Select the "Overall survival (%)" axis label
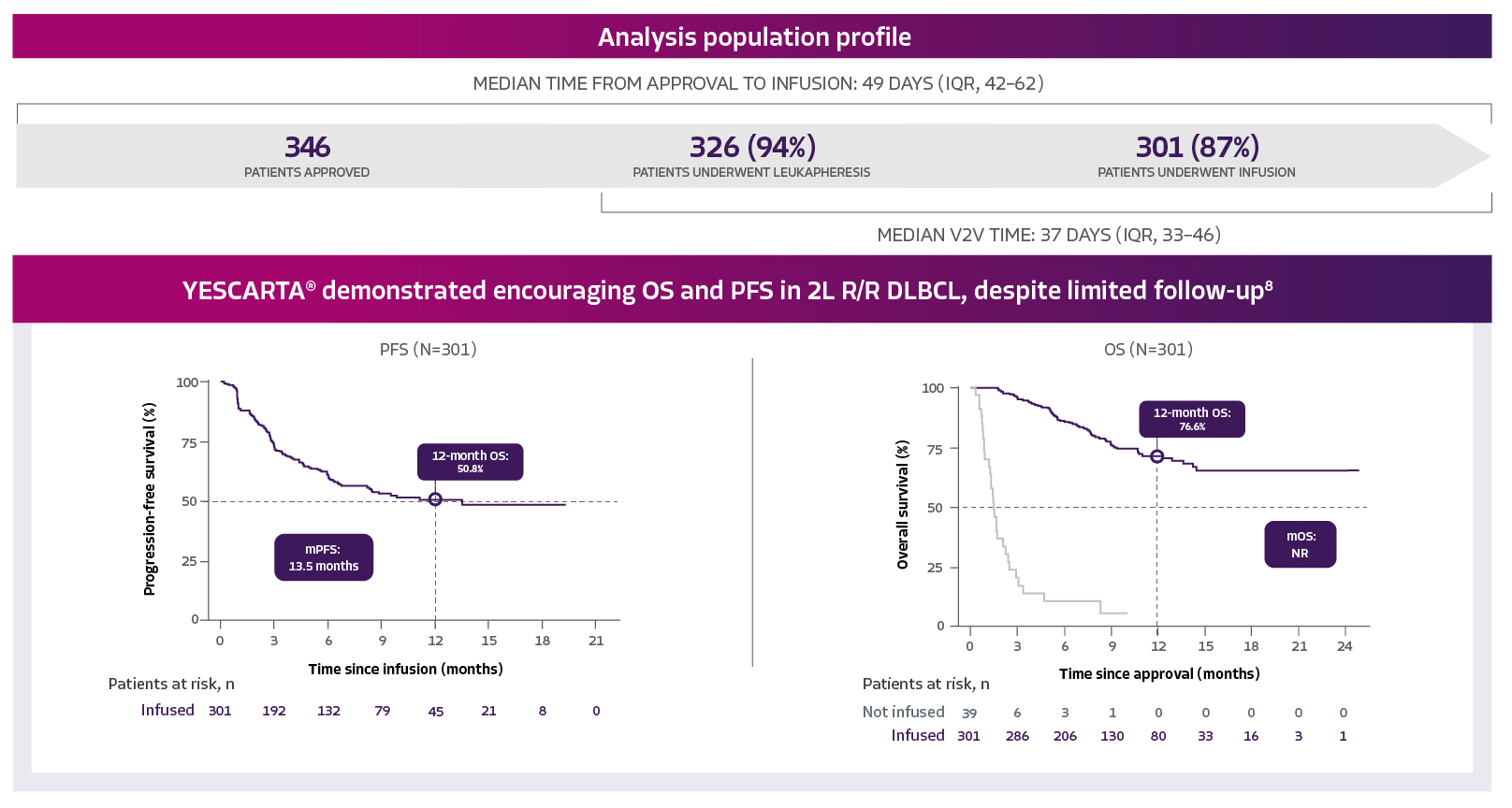The height and width of the screenshot is (808, 1512). [903, 505]
